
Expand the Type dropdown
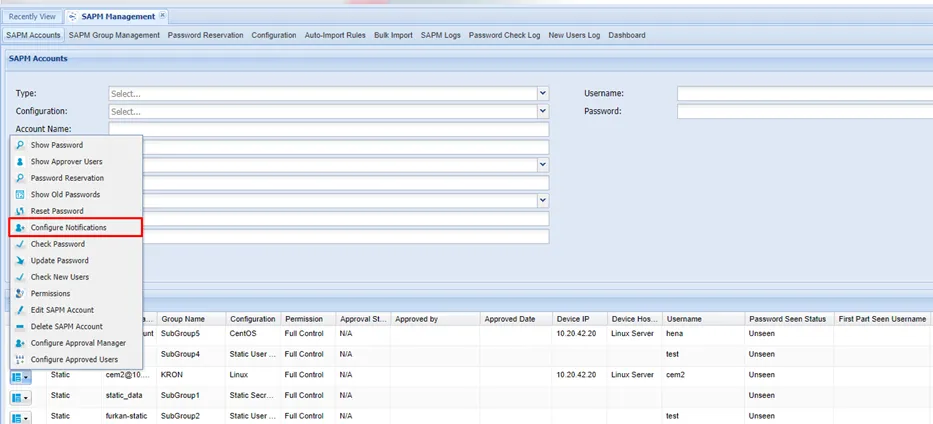(x=542, y=93)
